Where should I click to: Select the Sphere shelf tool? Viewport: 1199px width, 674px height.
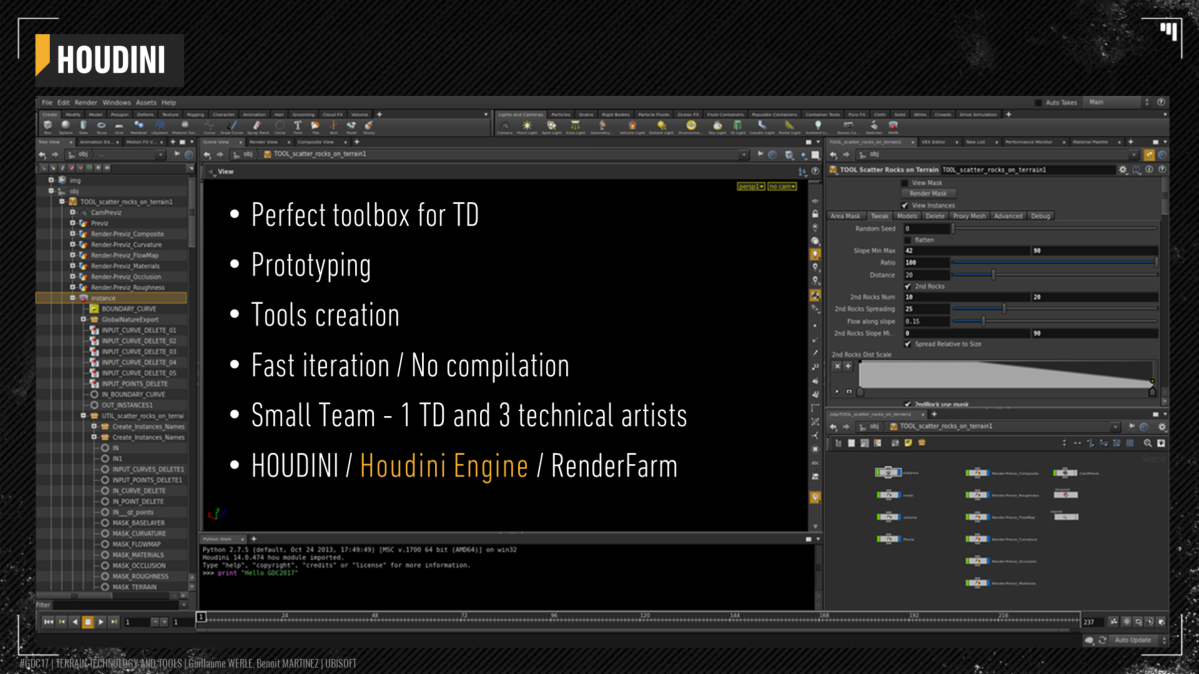pos(66,127)
